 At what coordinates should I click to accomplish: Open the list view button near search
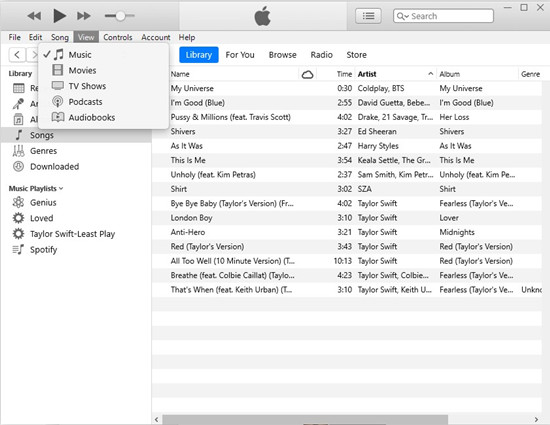(368, 16)
